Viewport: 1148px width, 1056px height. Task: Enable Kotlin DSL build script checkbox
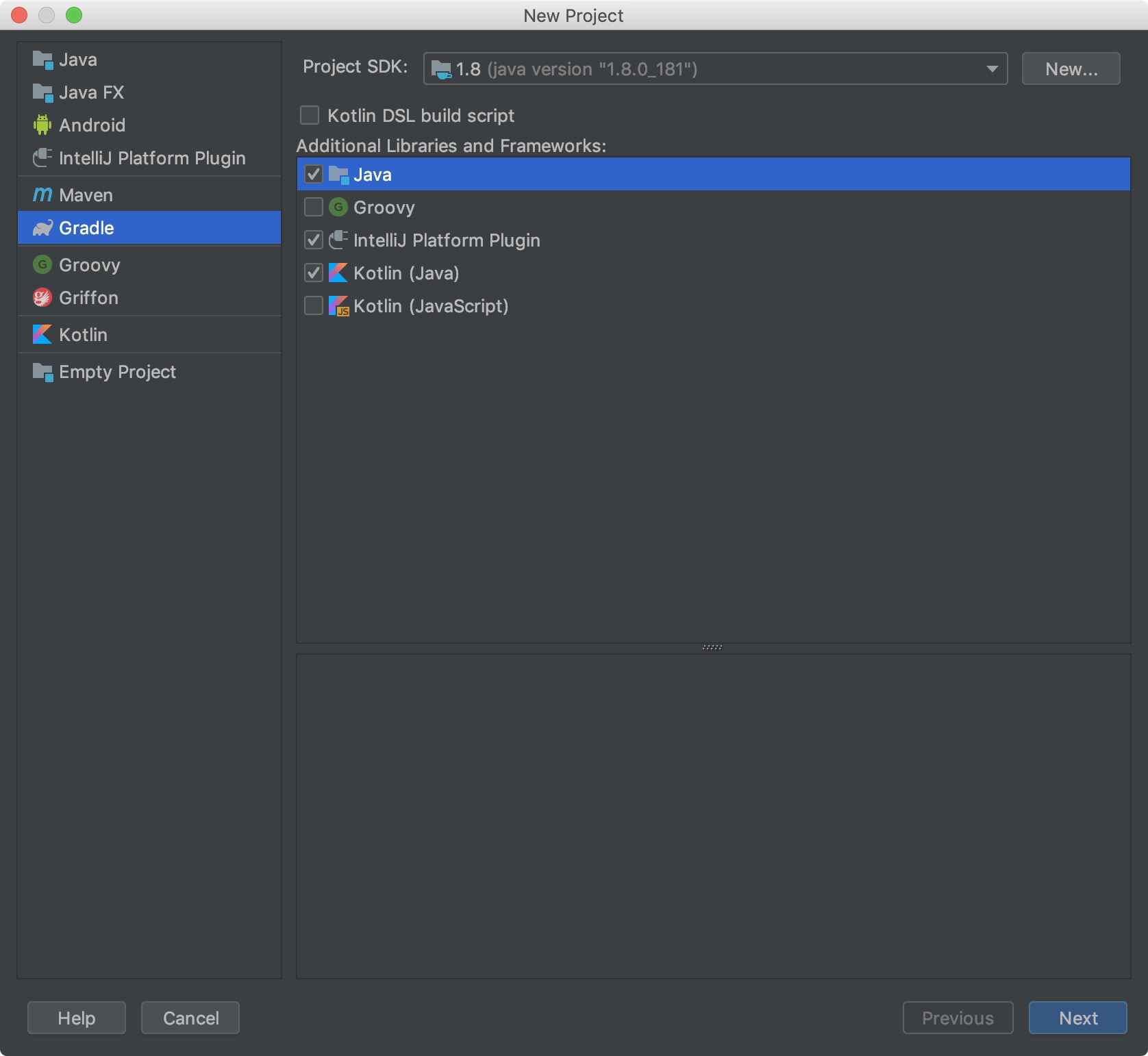(310, 116)
